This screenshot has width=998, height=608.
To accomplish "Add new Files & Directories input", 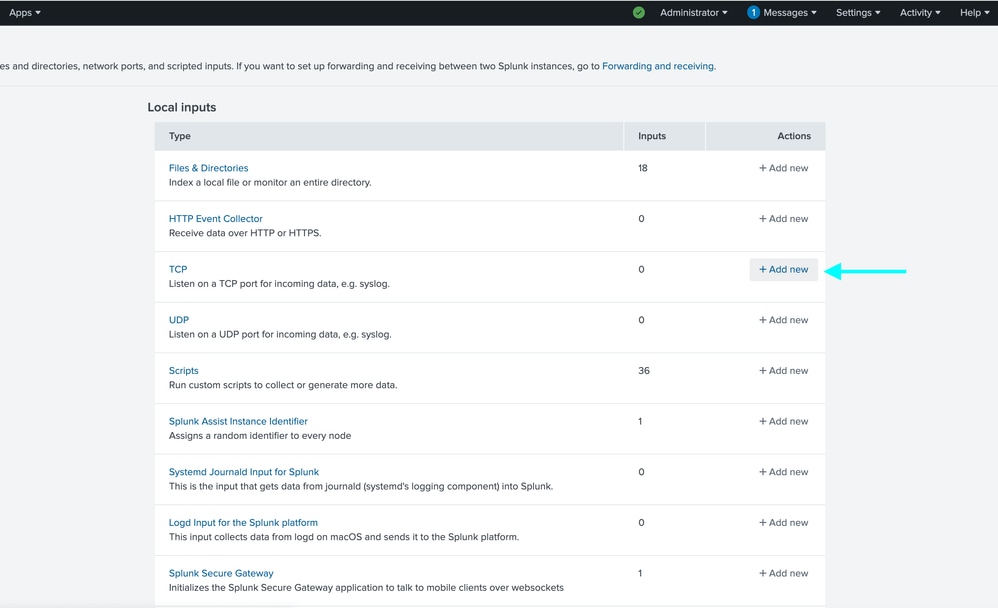I will click(x=784, y=168).
